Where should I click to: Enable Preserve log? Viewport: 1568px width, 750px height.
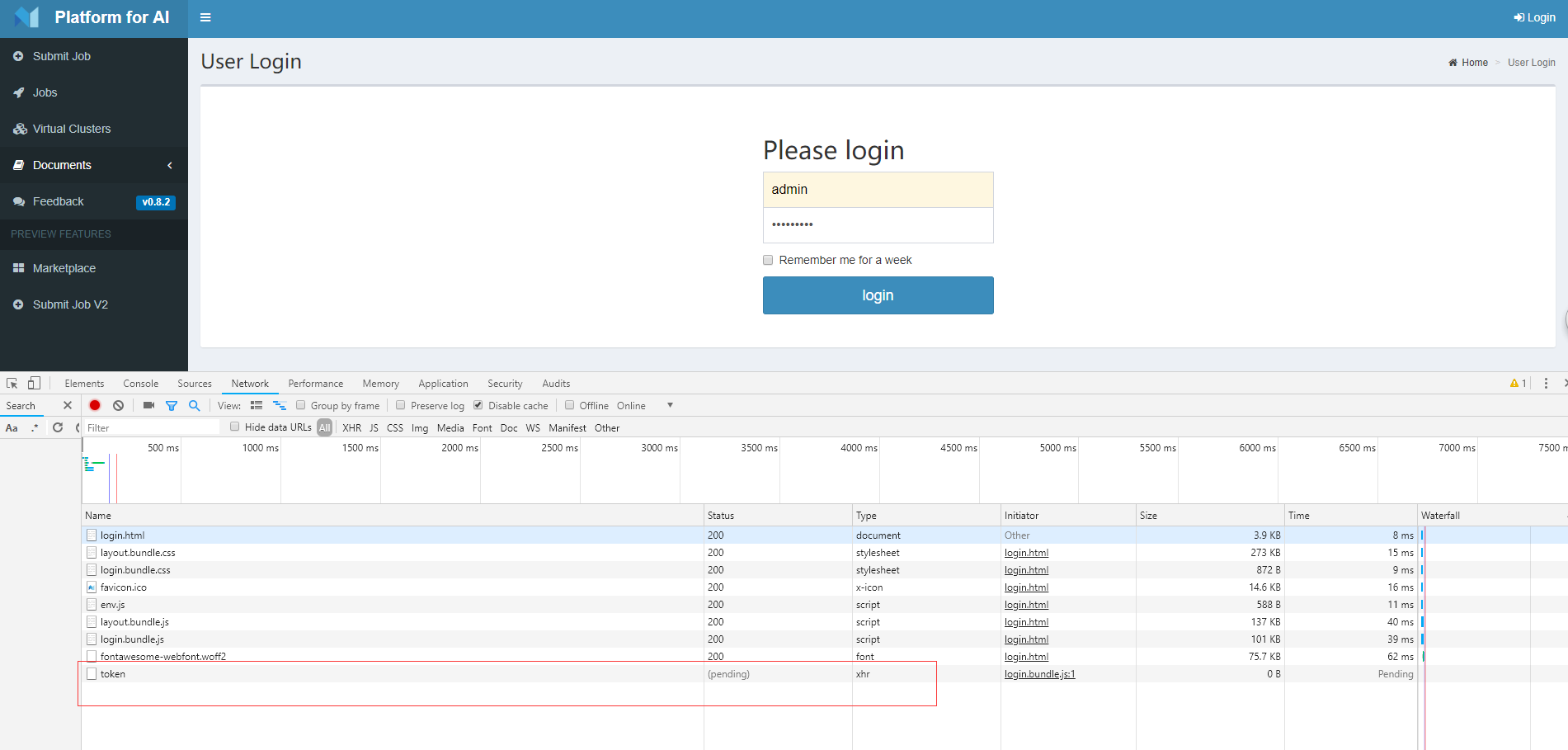[x=400, y=405]
